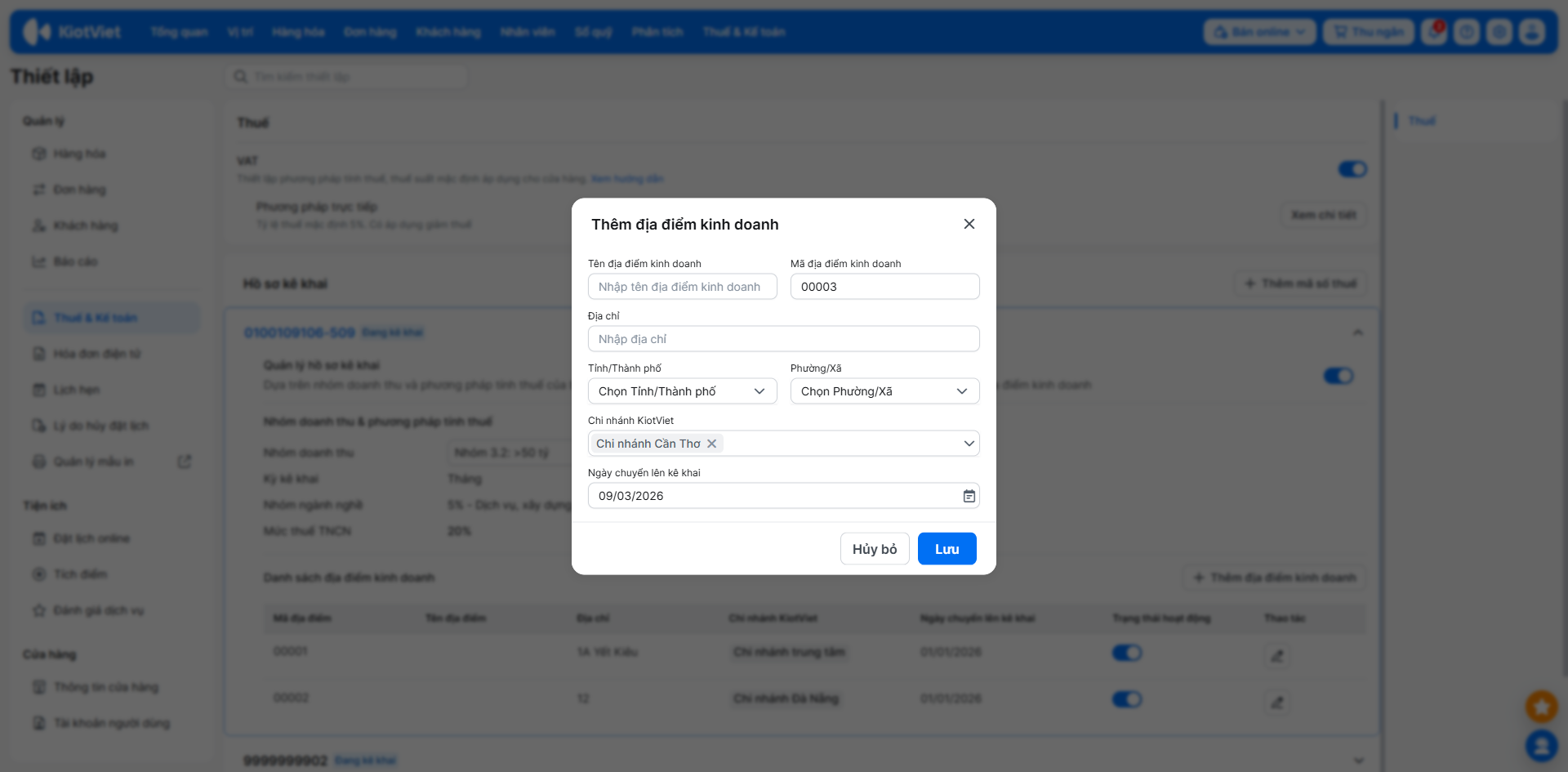Viewport: 1568px width, 772px height.
Task: Open Tổng quan in the top navigation
Action: tap(179, 32)
